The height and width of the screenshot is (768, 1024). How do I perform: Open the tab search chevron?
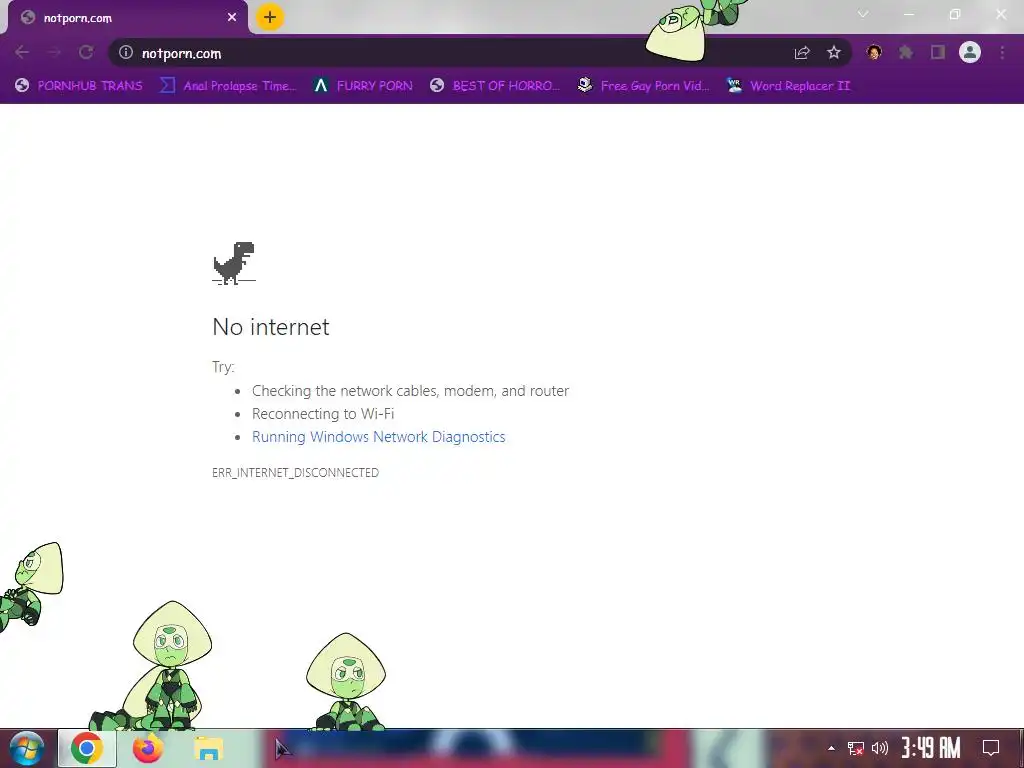coord(863,14)
